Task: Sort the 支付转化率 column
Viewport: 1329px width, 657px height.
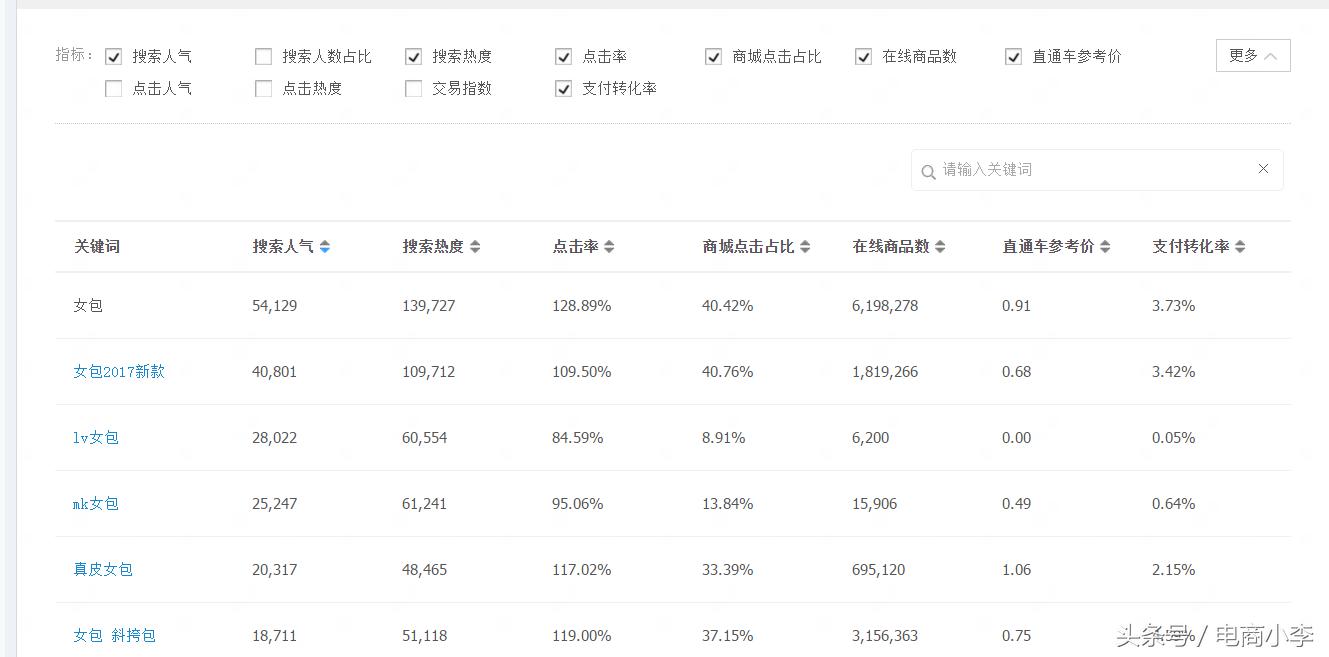Action: [x=1240, y=246]
